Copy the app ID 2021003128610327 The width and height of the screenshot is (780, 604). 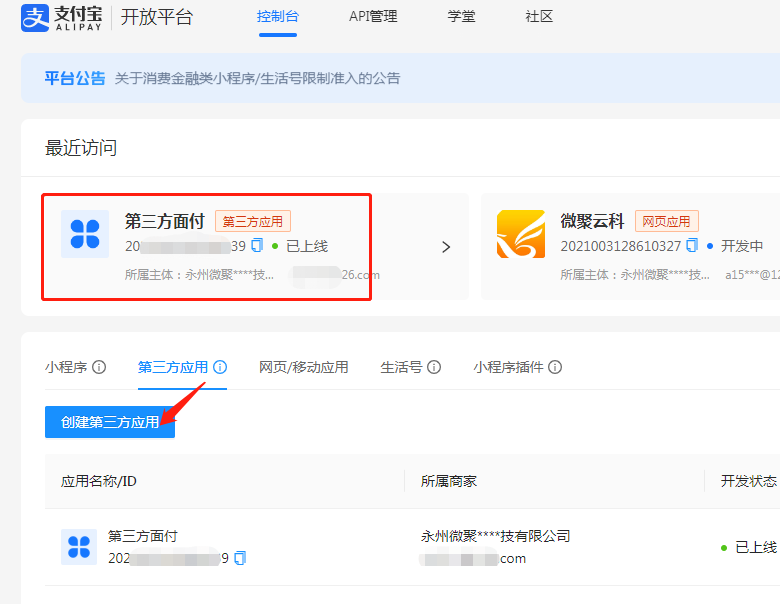(x=692, y=245)
